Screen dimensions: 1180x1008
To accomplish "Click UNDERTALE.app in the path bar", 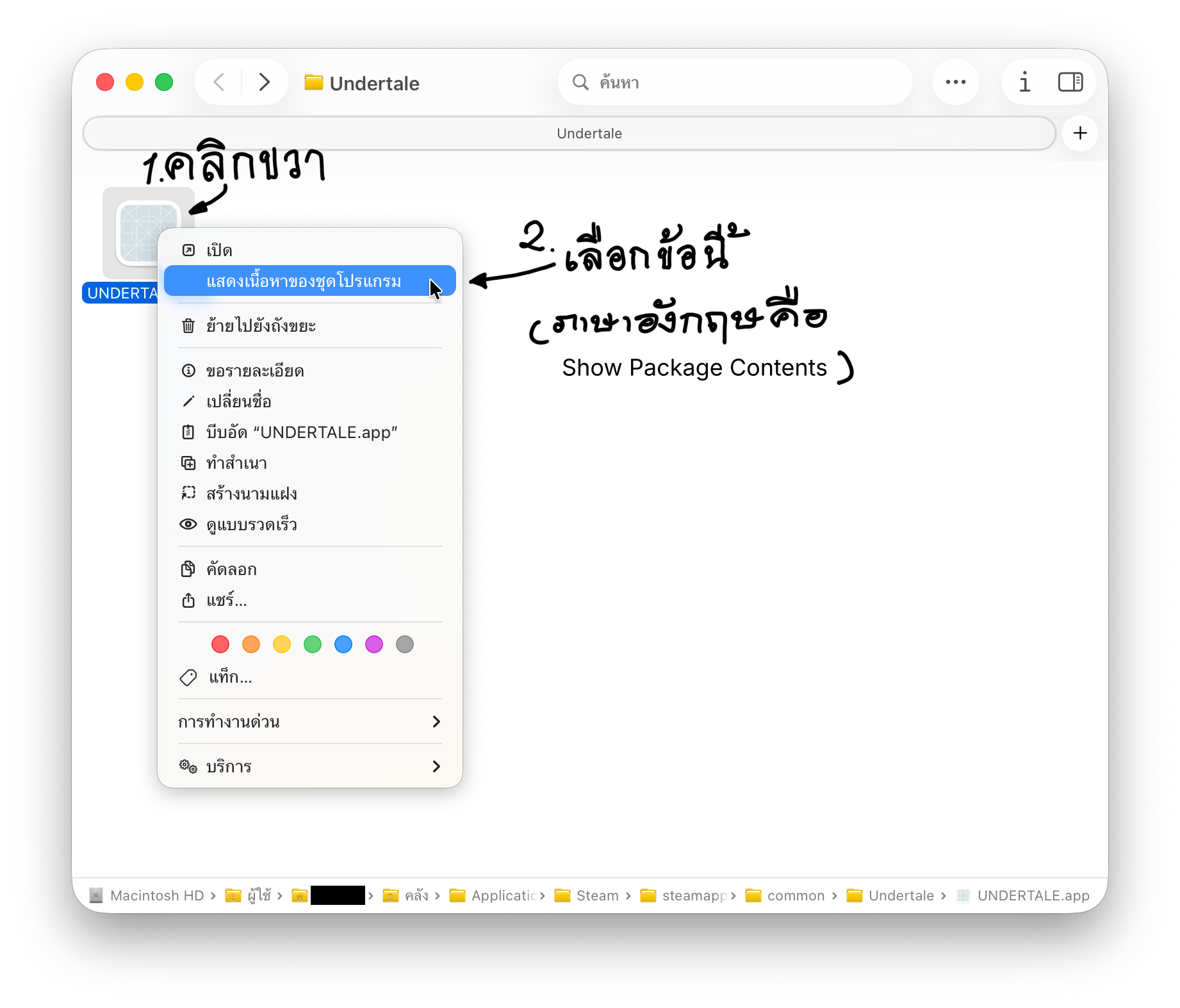I will (x=1023, y=895).
